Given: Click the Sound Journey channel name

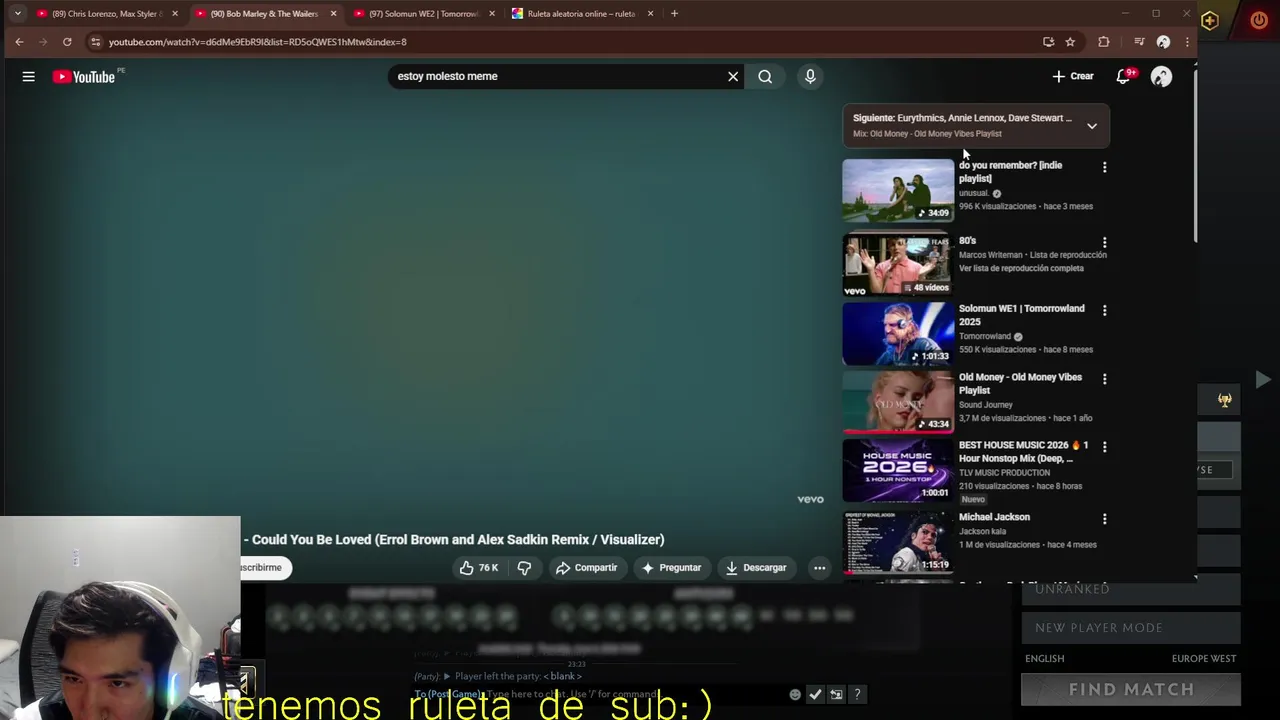Looking at the screenshot, I should click(986, 405).
